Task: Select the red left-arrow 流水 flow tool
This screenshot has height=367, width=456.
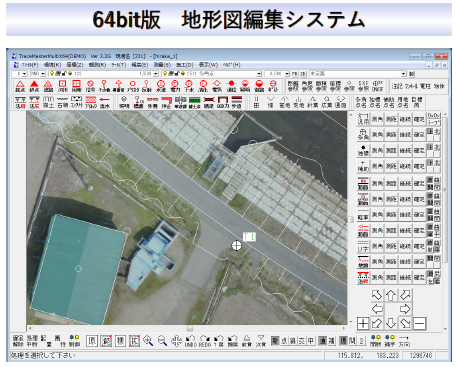Action: (x=105, y=102)
